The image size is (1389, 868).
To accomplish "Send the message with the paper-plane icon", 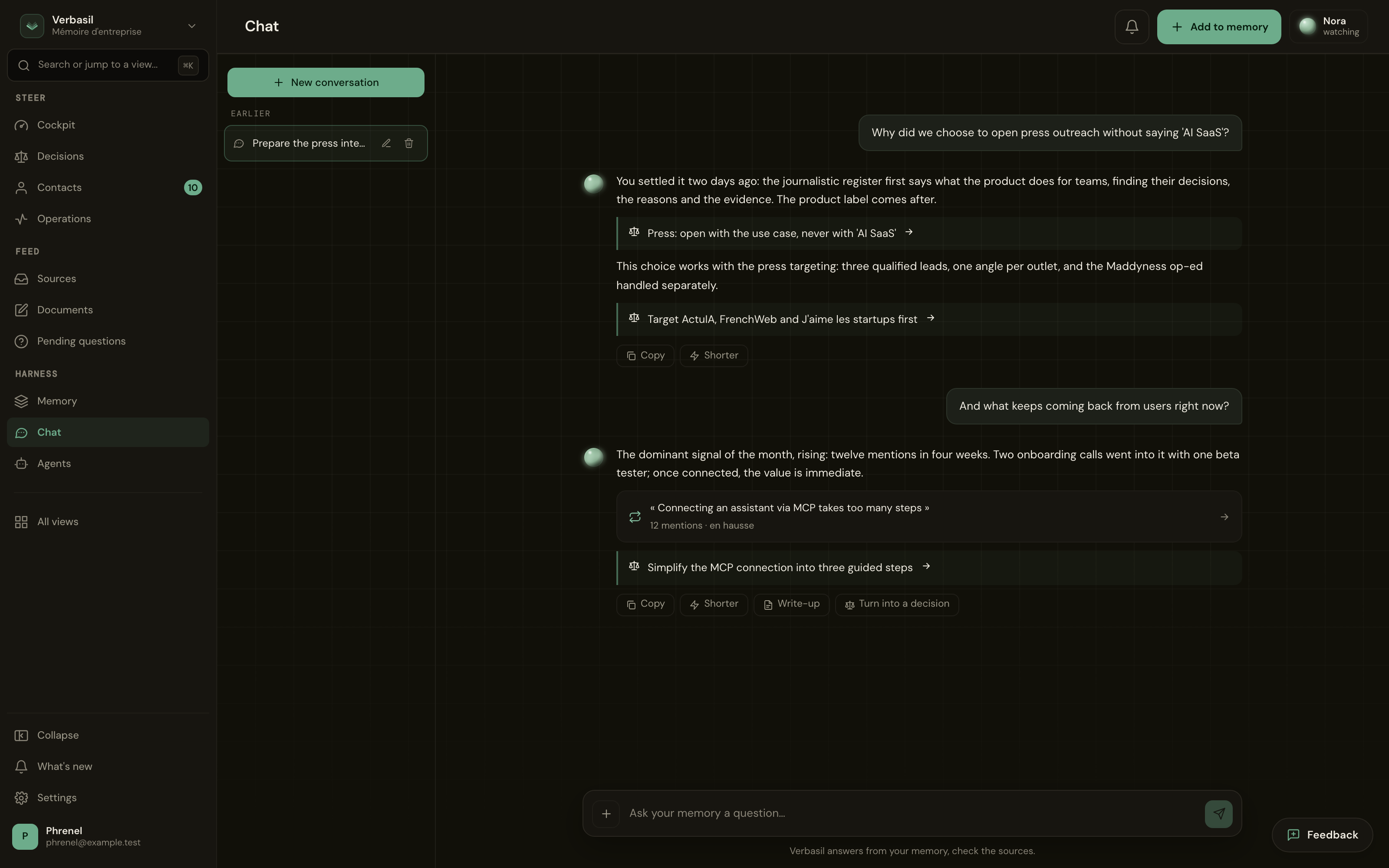I will [x=1218, y=813].
